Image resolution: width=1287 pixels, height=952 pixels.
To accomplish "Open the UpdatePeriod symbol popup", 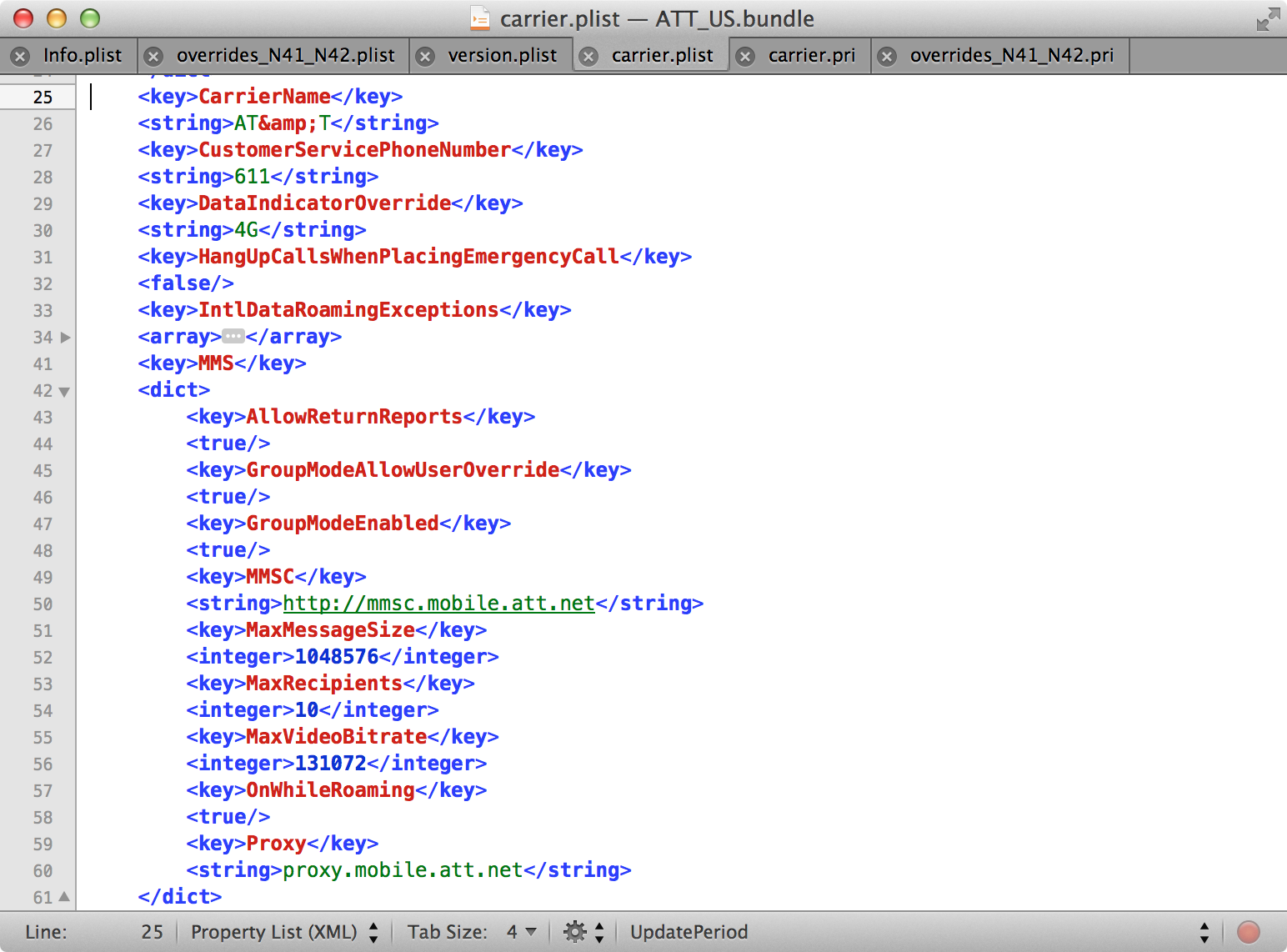I will [920, 932].
